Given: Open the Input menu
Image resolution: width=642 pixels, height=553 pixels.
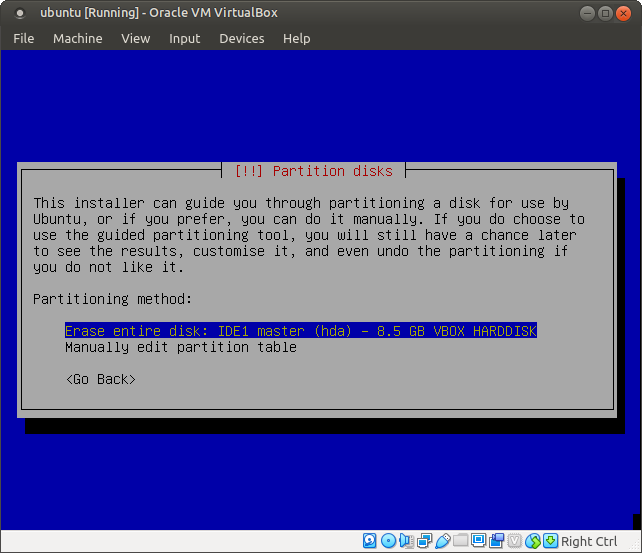Looking at the screenshot, I should point(185,38).
